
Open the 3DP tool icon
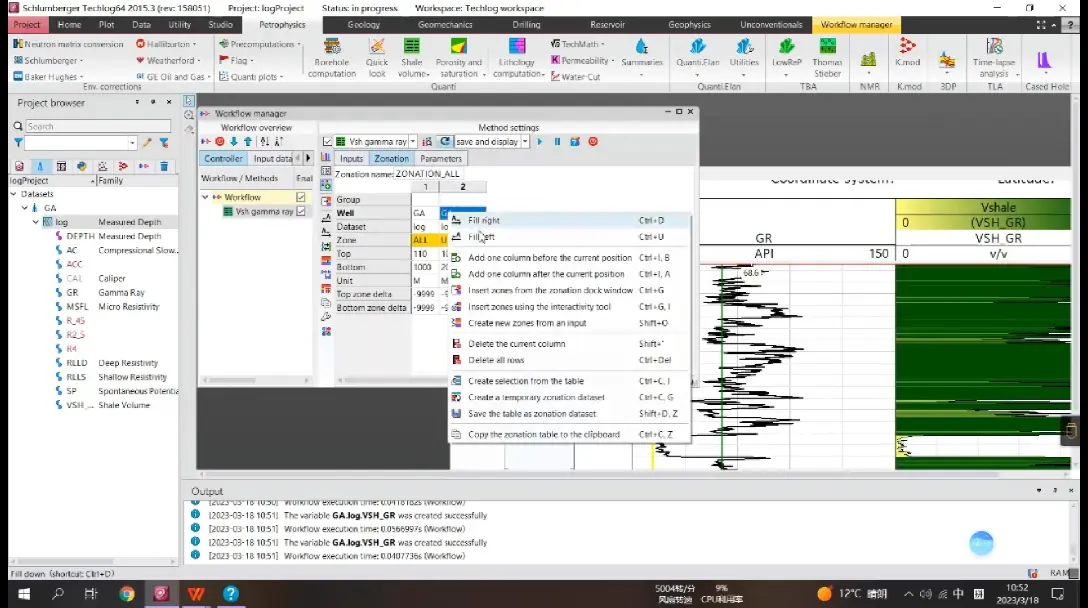point(947,61)
